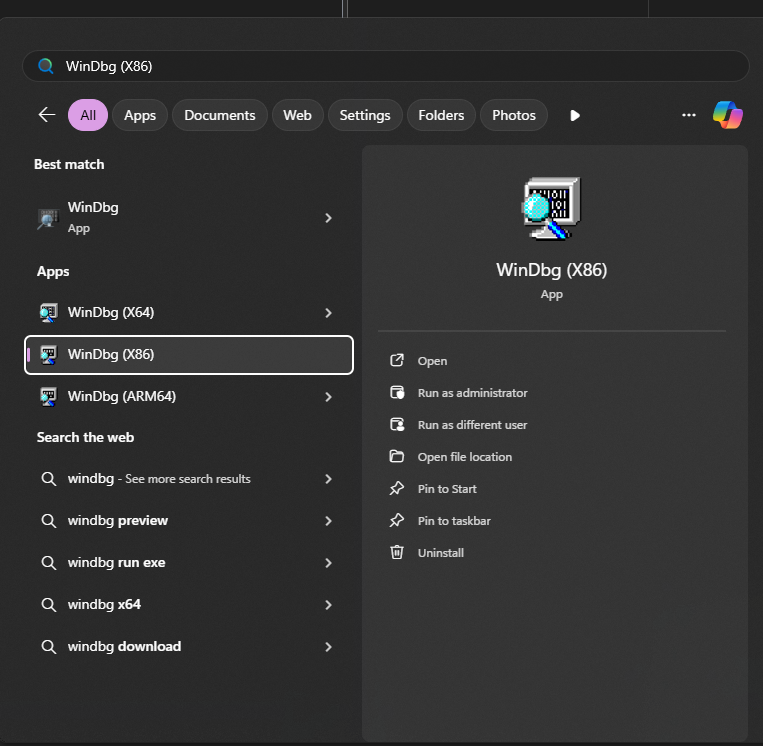Choose Uninstall for WinDbg (X86)

pos(440,553)
